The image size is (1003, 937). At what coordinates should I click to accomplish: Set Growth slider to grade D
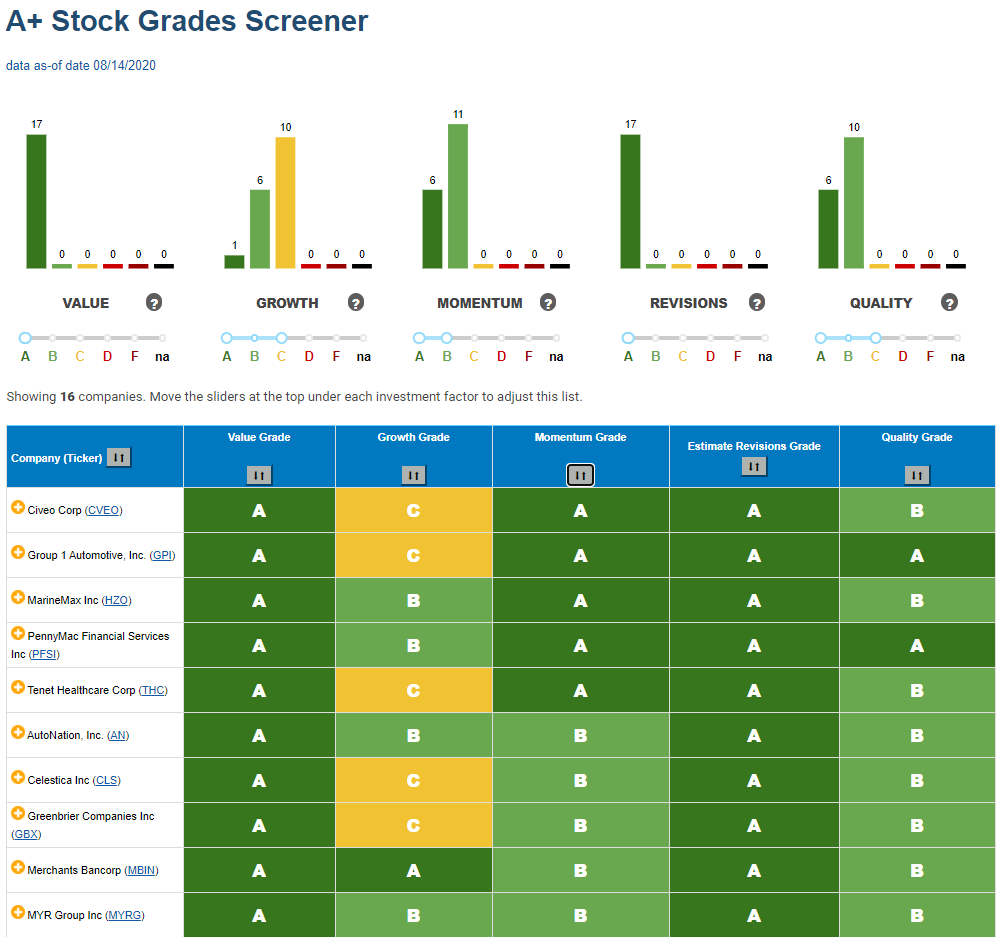click(309, 338)
